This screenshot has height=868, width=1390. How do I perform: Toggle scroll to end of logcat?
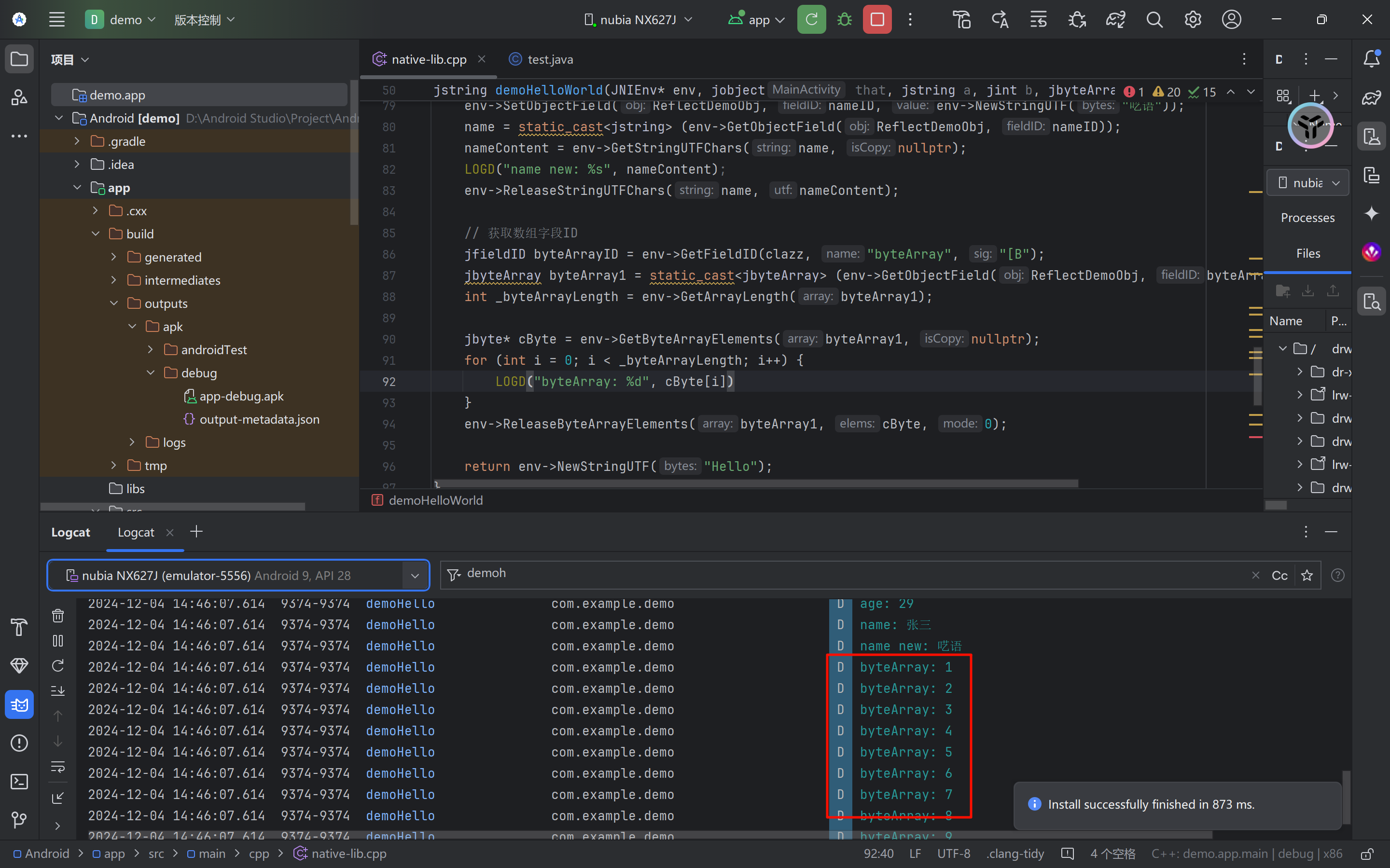(58, 690)
